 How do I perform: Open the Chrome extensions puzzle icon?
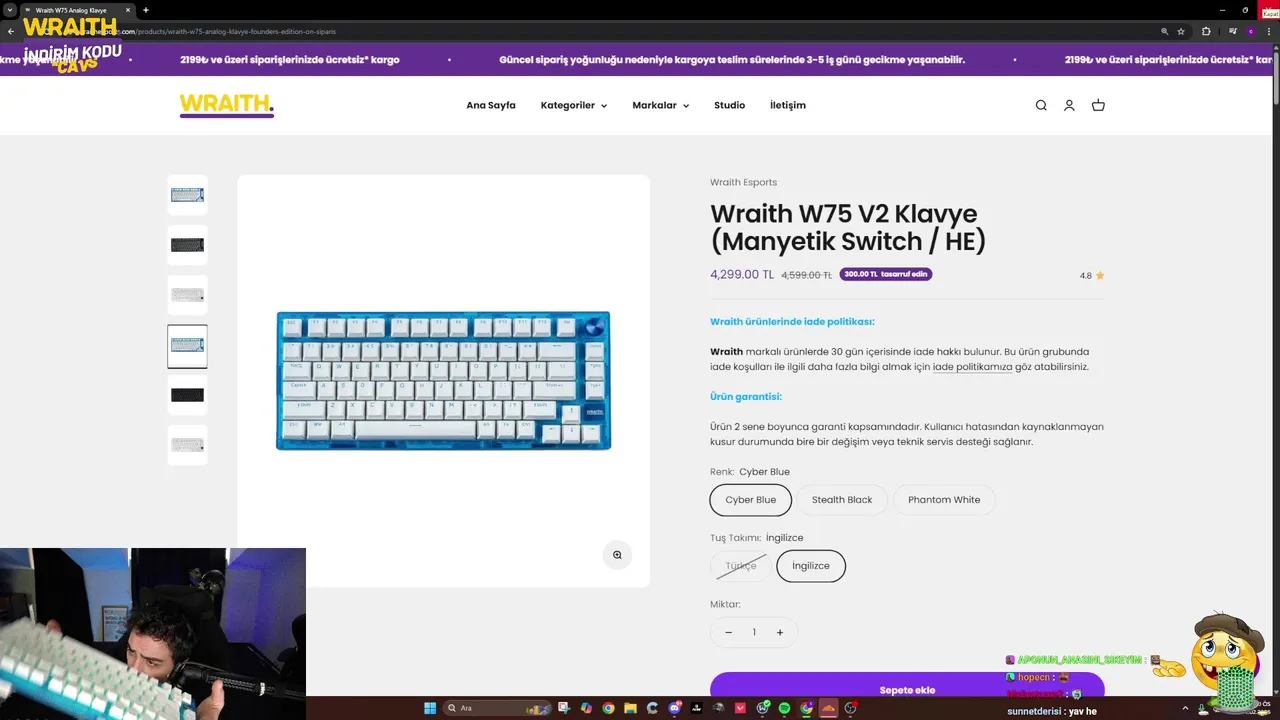(x=1206, y=31)
